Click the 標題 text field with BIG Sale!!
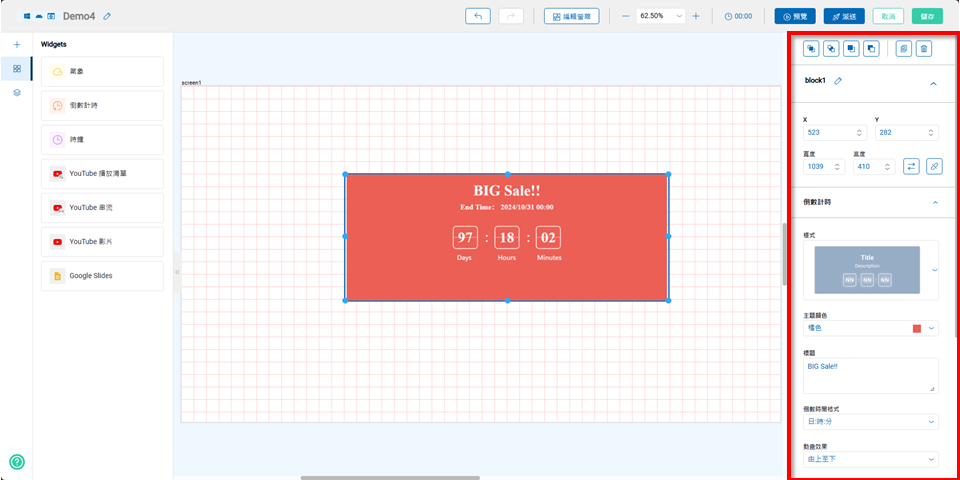960x480 pixels. click(868, 374)
